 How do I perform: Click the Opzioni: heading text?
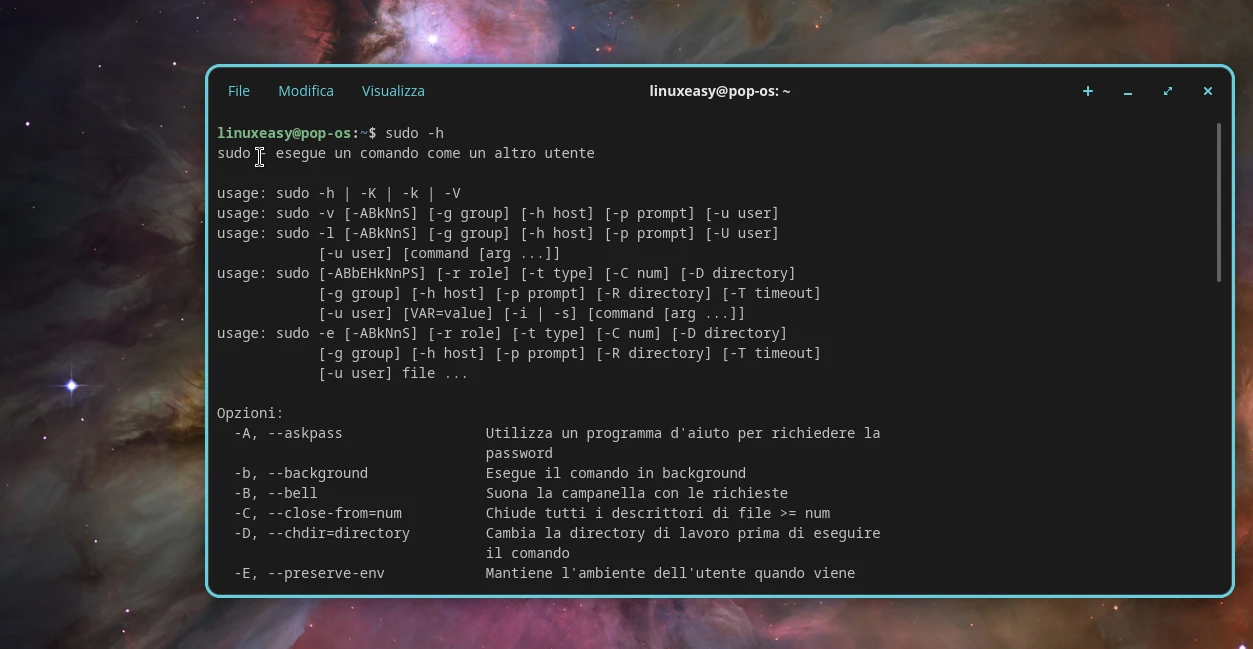click(249, 413)
